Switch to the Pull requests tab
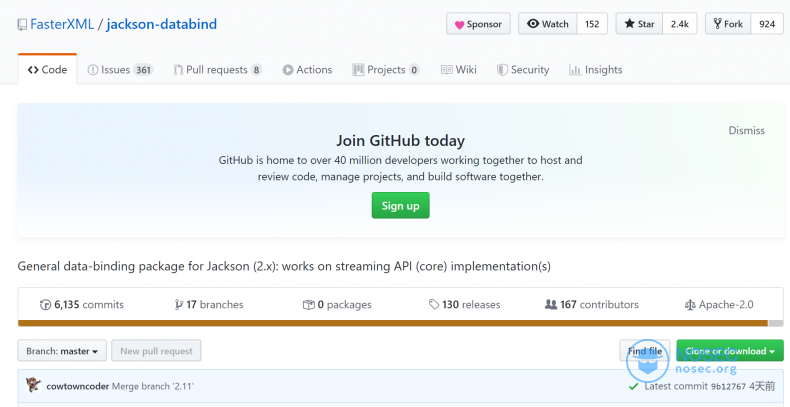Viewport: 790px width, 407px height. tap(218, 70)
